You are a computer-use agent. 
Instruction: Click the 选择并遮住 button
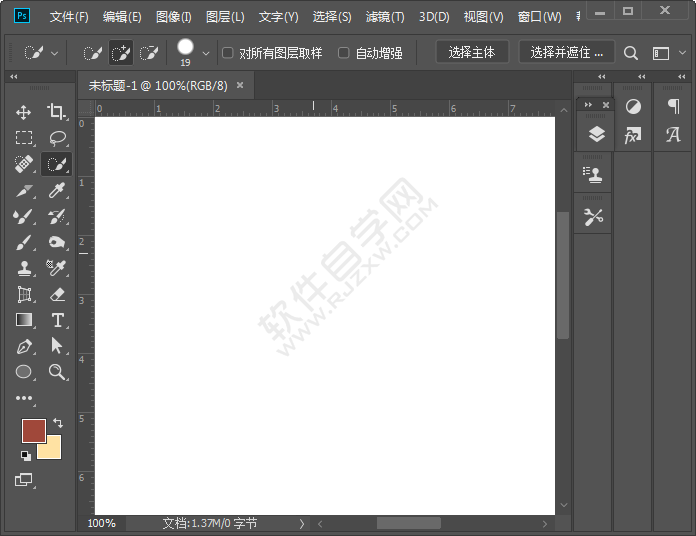[x=566, y=52]
